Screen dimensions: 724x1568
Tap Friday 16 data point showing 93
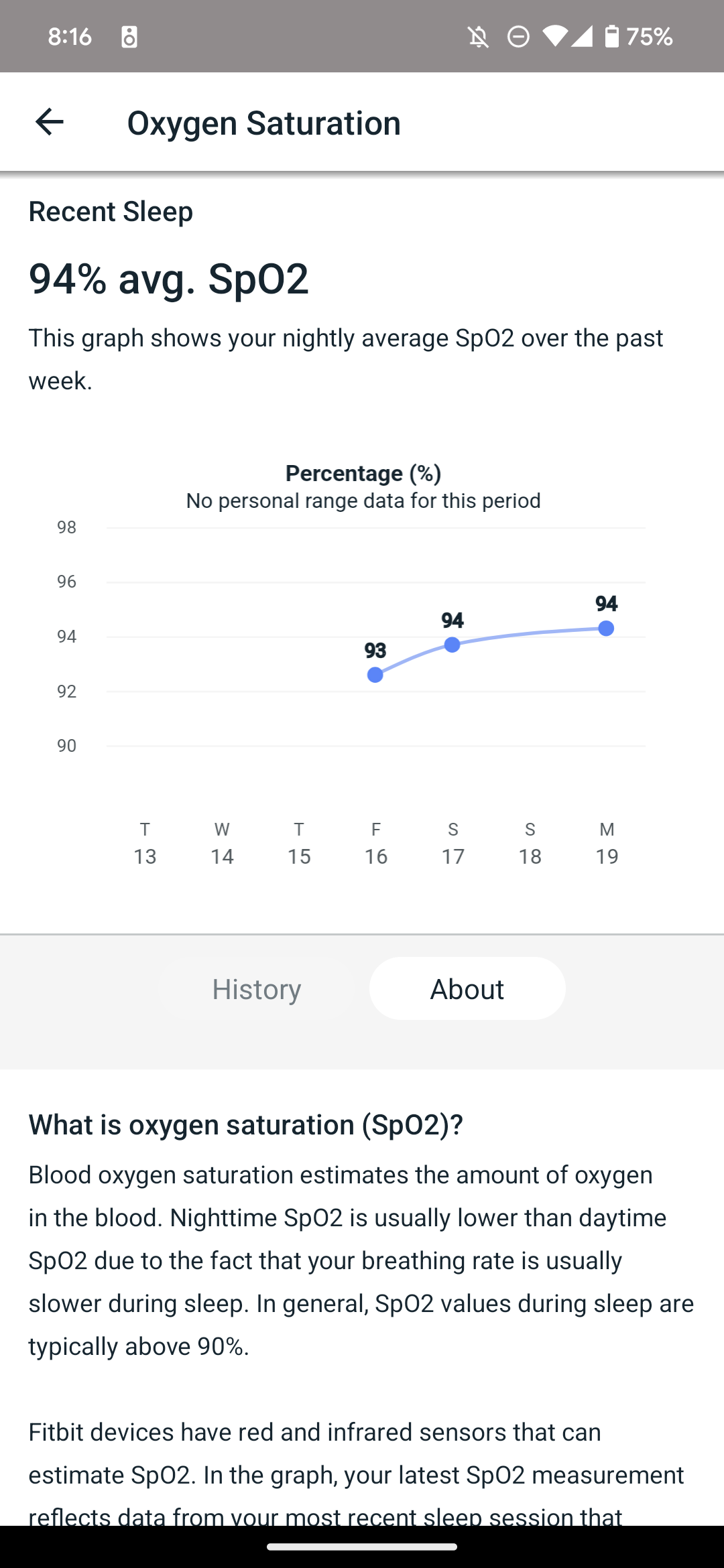point(375,675)
